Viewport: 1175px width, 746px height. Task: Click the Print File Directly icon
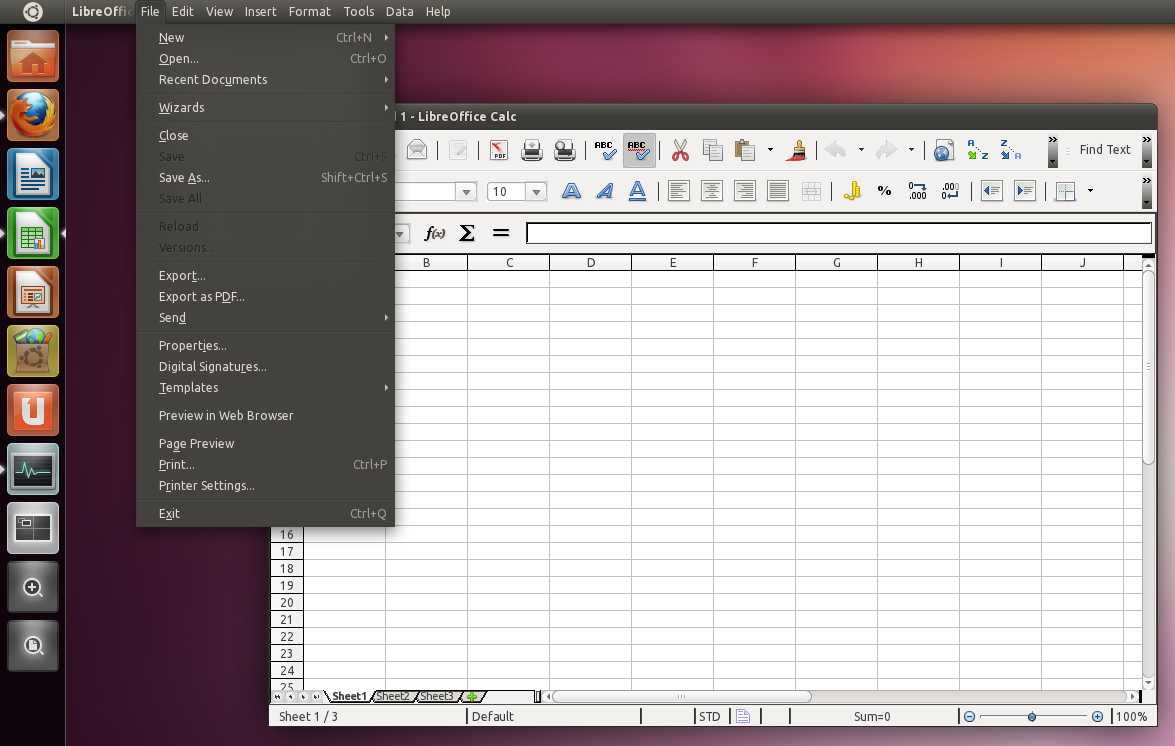[x=531, y=151]
